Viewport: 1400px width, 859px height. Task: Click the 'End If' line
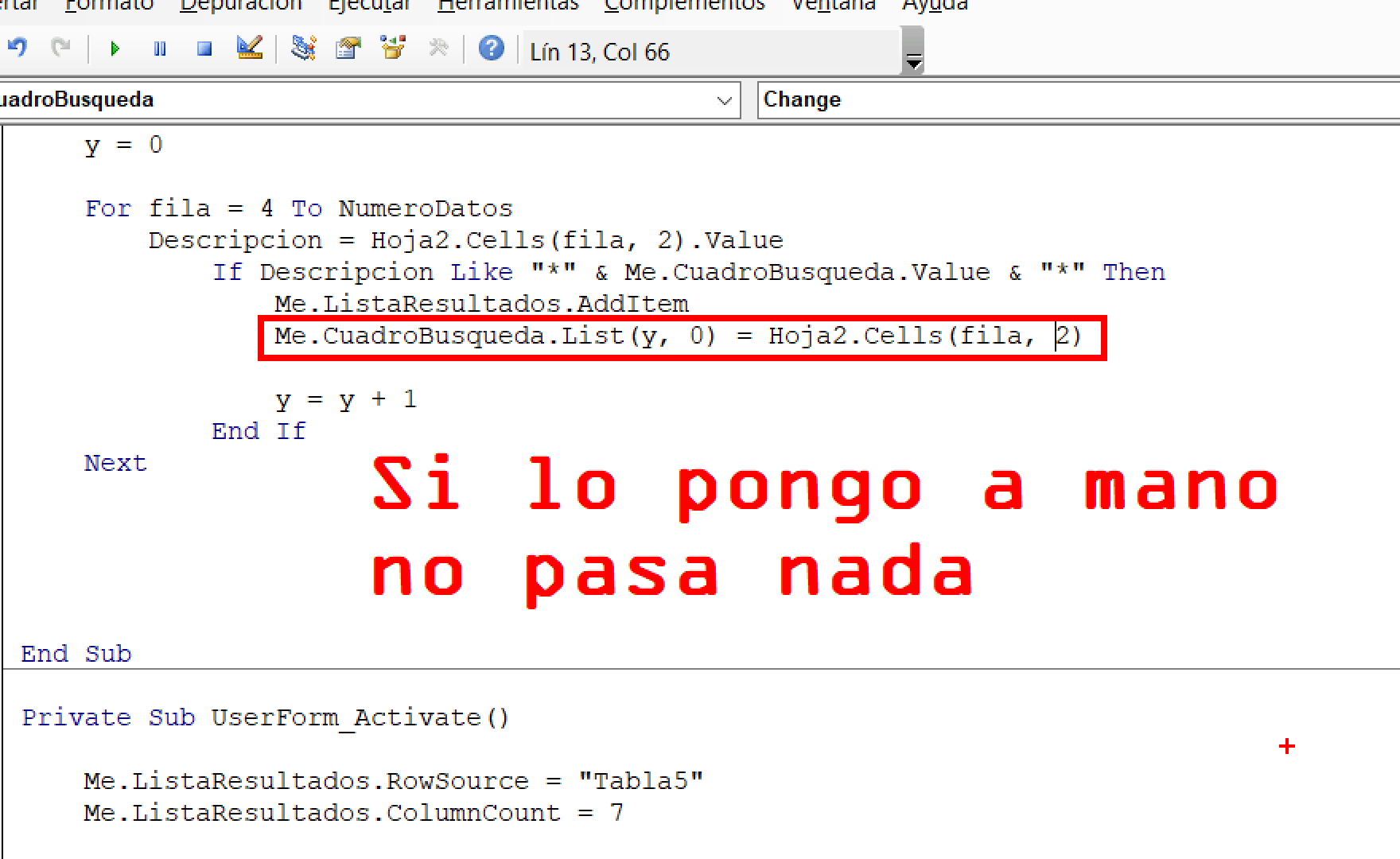coord(259,432)
